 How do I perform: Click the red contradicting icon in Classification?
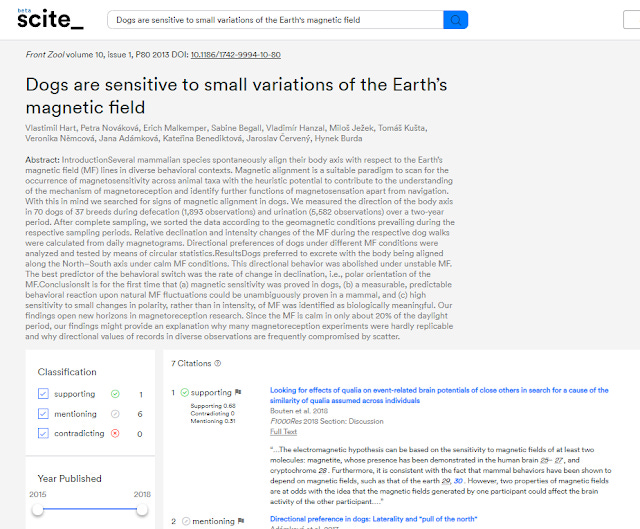pos(115,433)
